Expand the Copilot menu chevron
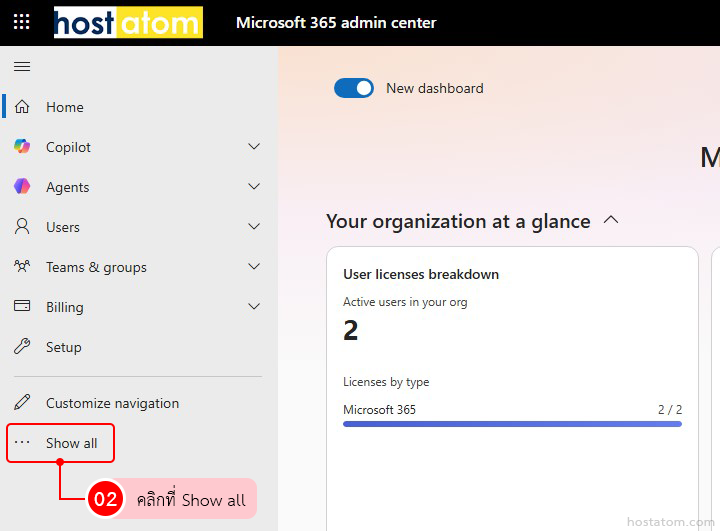 coord(254,147)
